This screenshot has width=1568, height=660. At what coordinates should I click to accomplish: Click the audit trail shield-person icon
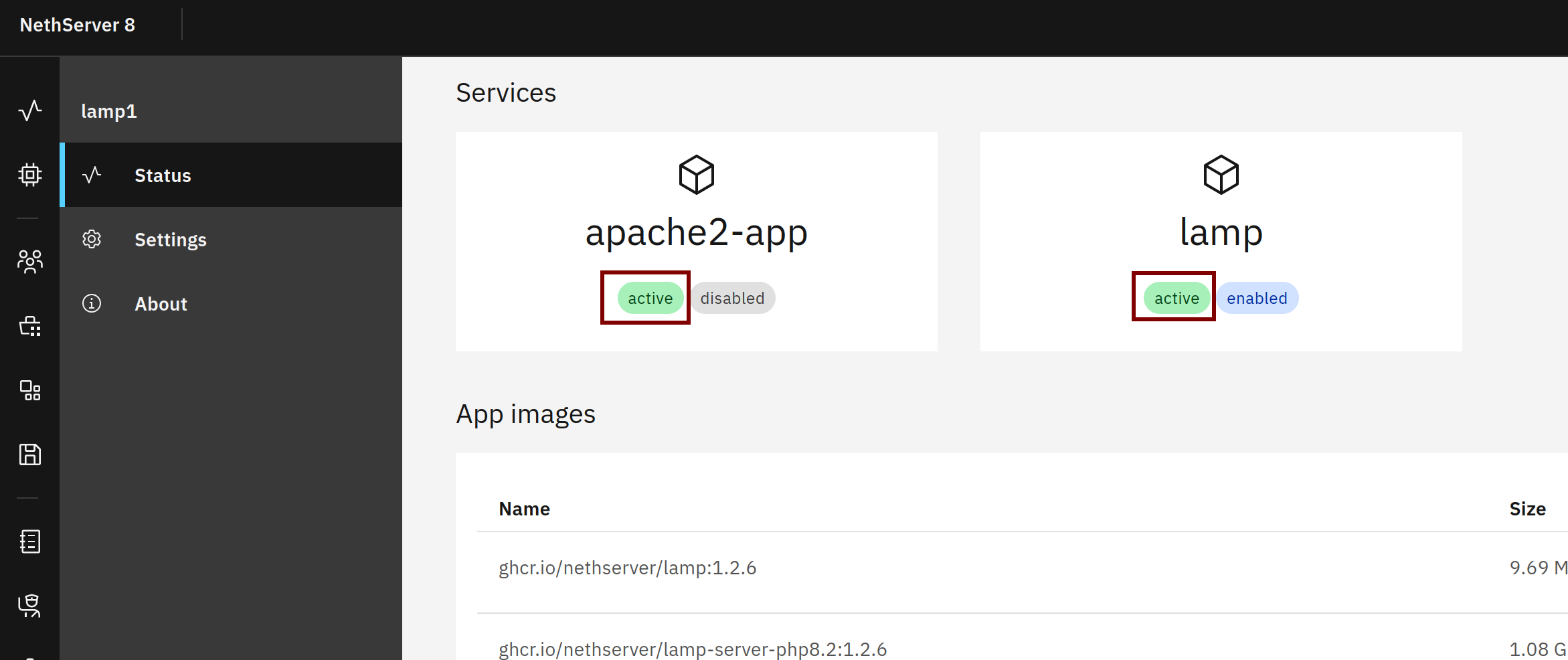(x=29, y=605)
